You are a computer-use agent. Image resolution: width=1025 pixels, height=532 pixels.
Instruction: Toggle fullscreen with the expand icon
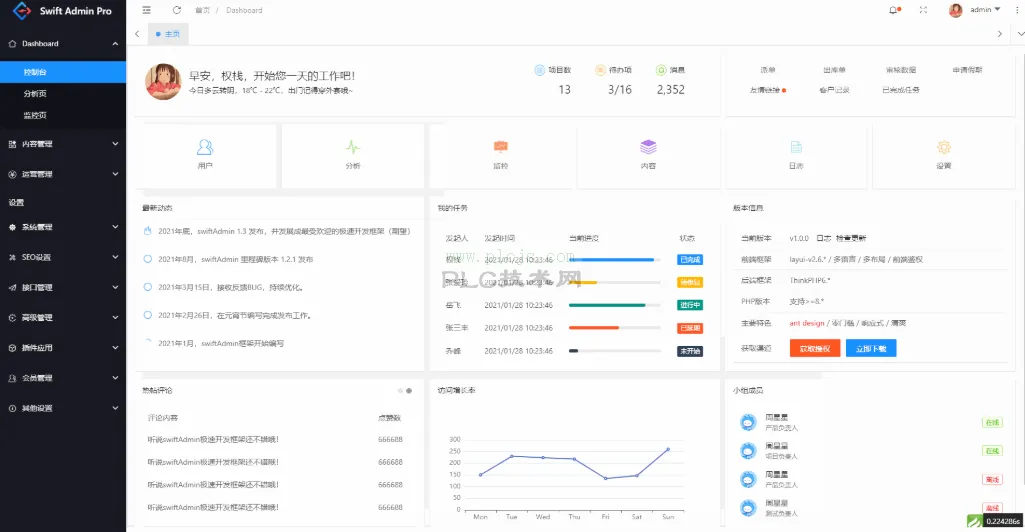923,10
